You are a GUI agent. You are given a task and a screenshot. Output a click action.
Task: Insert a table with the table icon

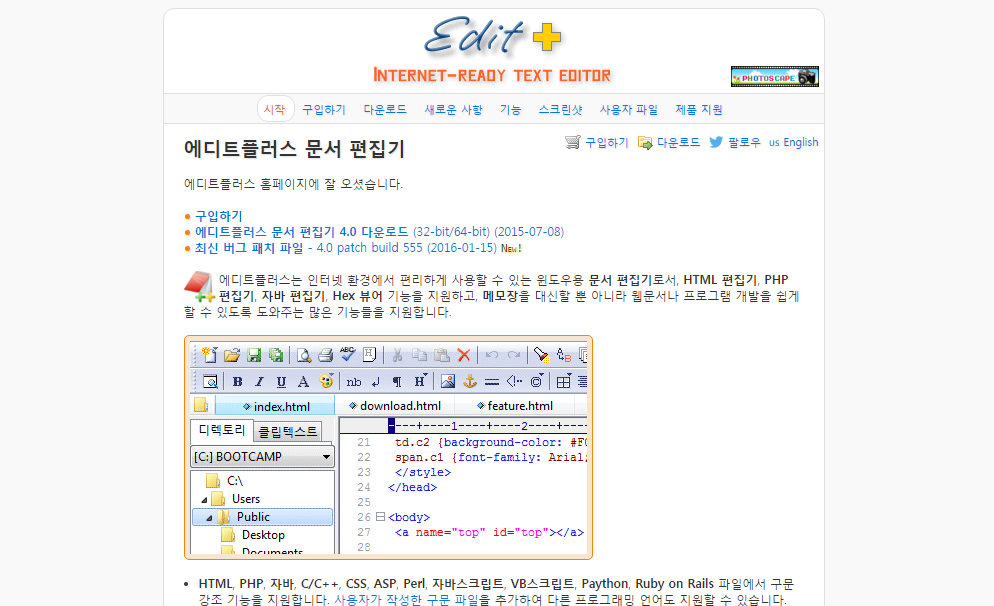[563, 381]
